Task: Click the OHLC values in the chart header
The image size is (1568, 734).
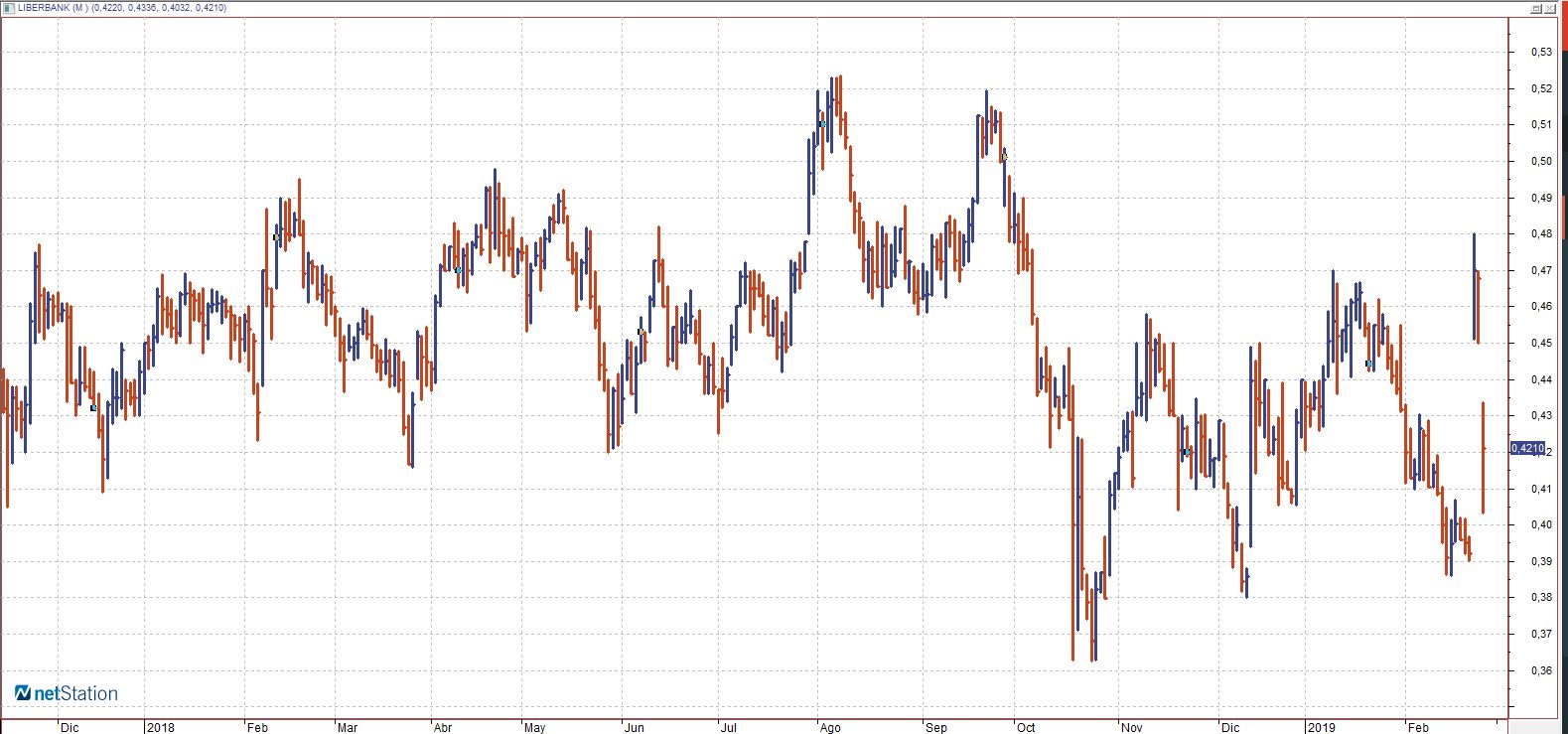Action: coord(158,8)
